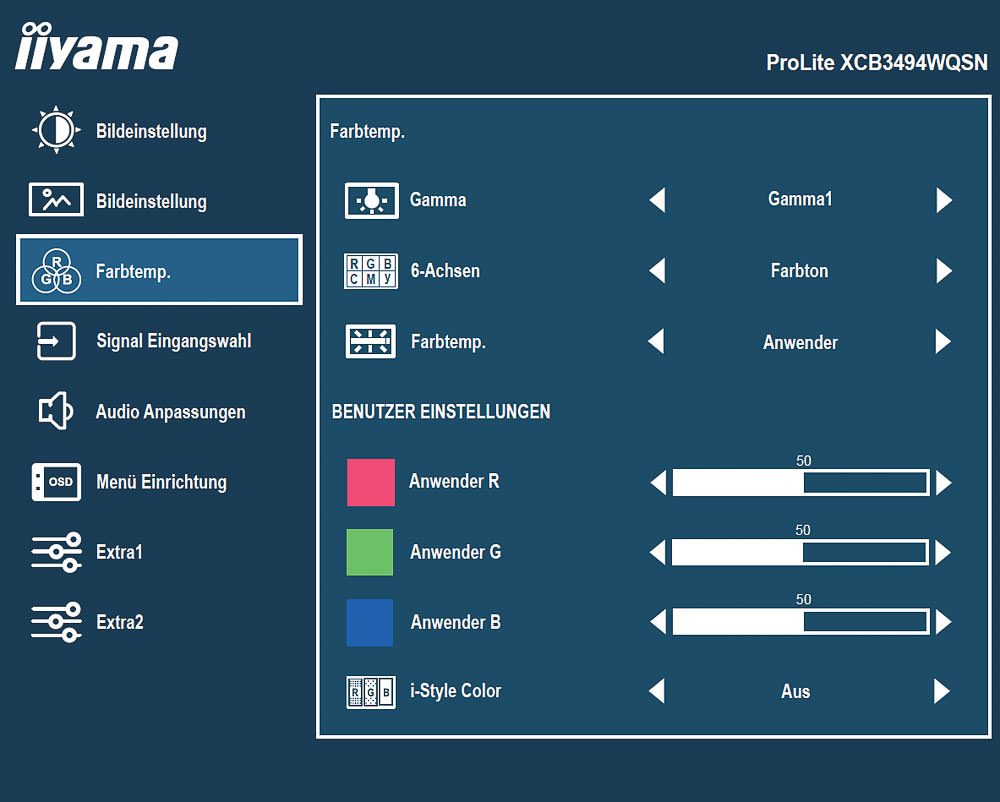The image size is (1000, 802).
Task: Click the brightness sun Bildeinstellung icon
Action: point(56,130)
